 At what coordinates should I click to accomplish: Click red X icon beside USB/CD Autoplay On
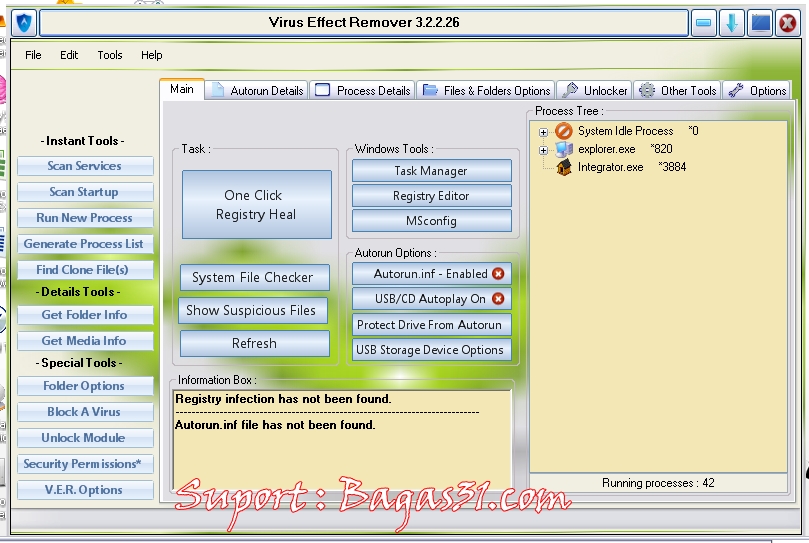pyautogui.click(x=498, y=298)
